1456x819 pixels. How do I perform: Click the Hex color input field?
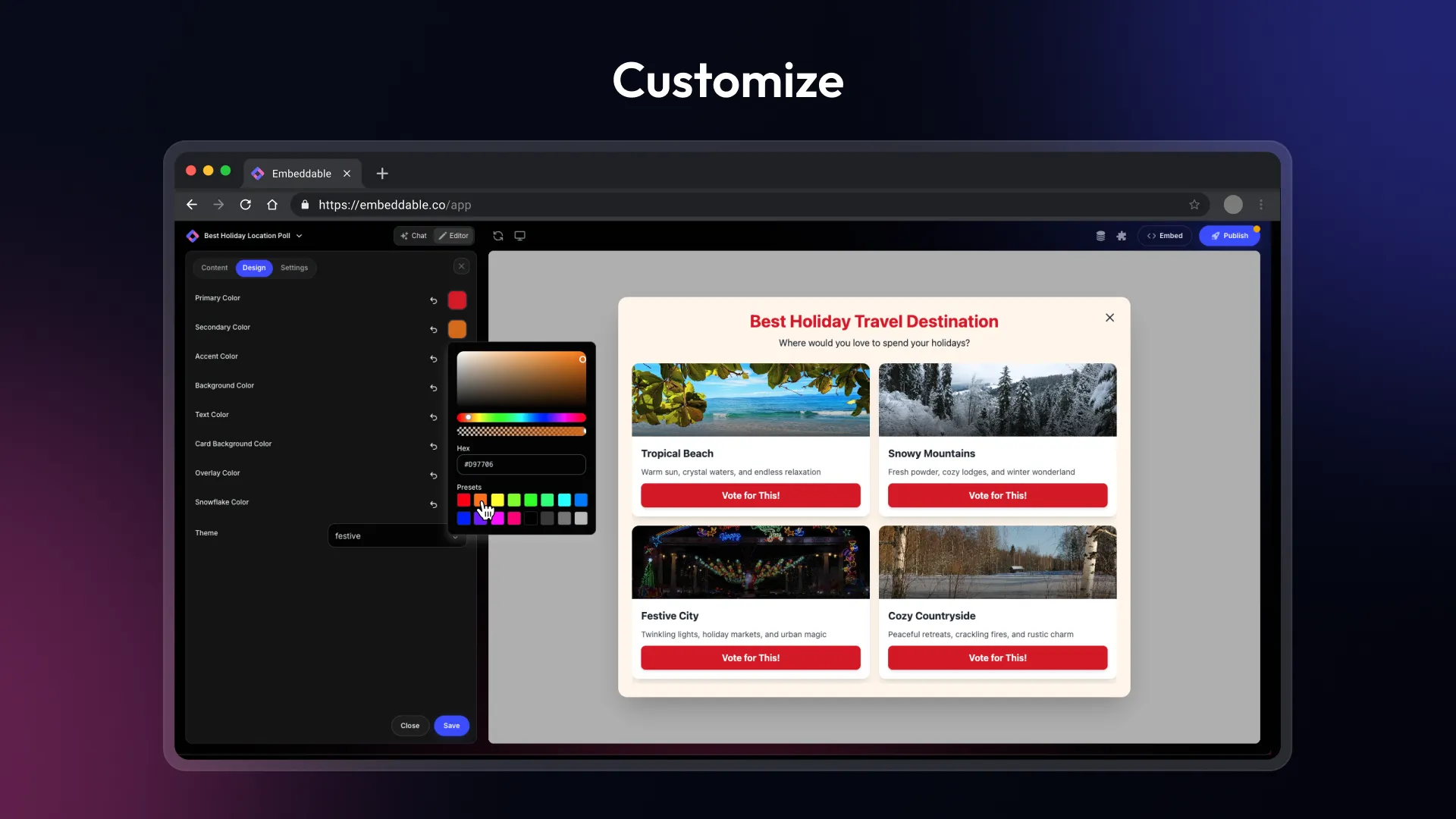521,464
